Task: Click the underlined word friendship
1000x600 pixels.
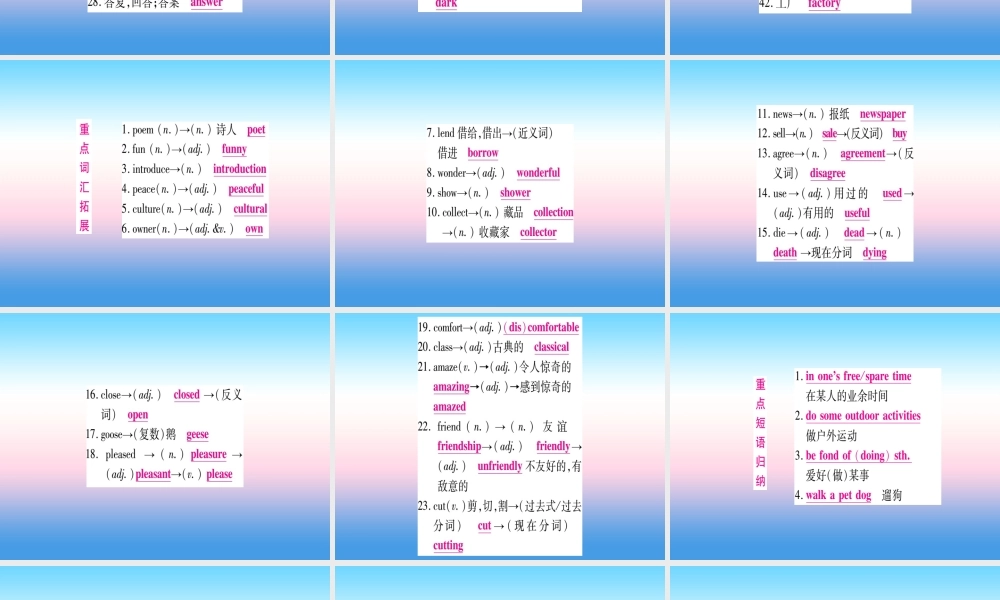Action: [x=459, y=446]
